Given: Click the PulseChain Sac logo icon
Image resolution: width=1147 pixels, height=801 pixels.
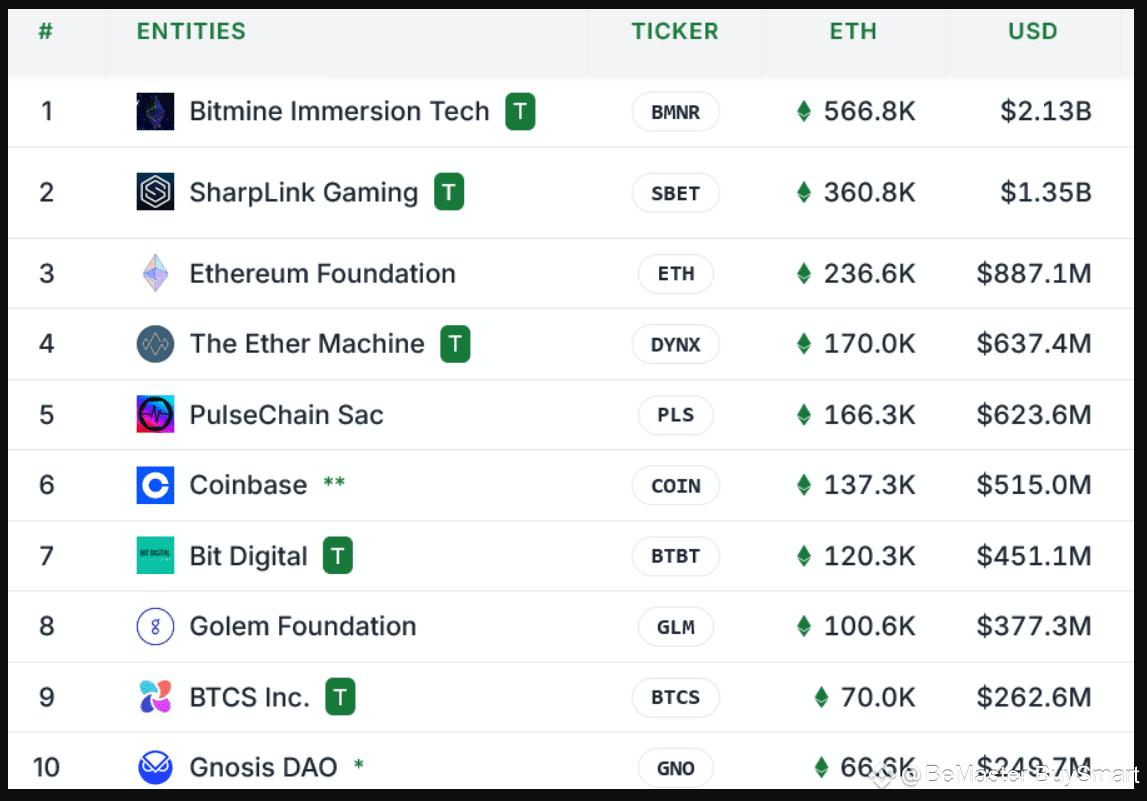Looking at the screenshot, I should point(155,414).
